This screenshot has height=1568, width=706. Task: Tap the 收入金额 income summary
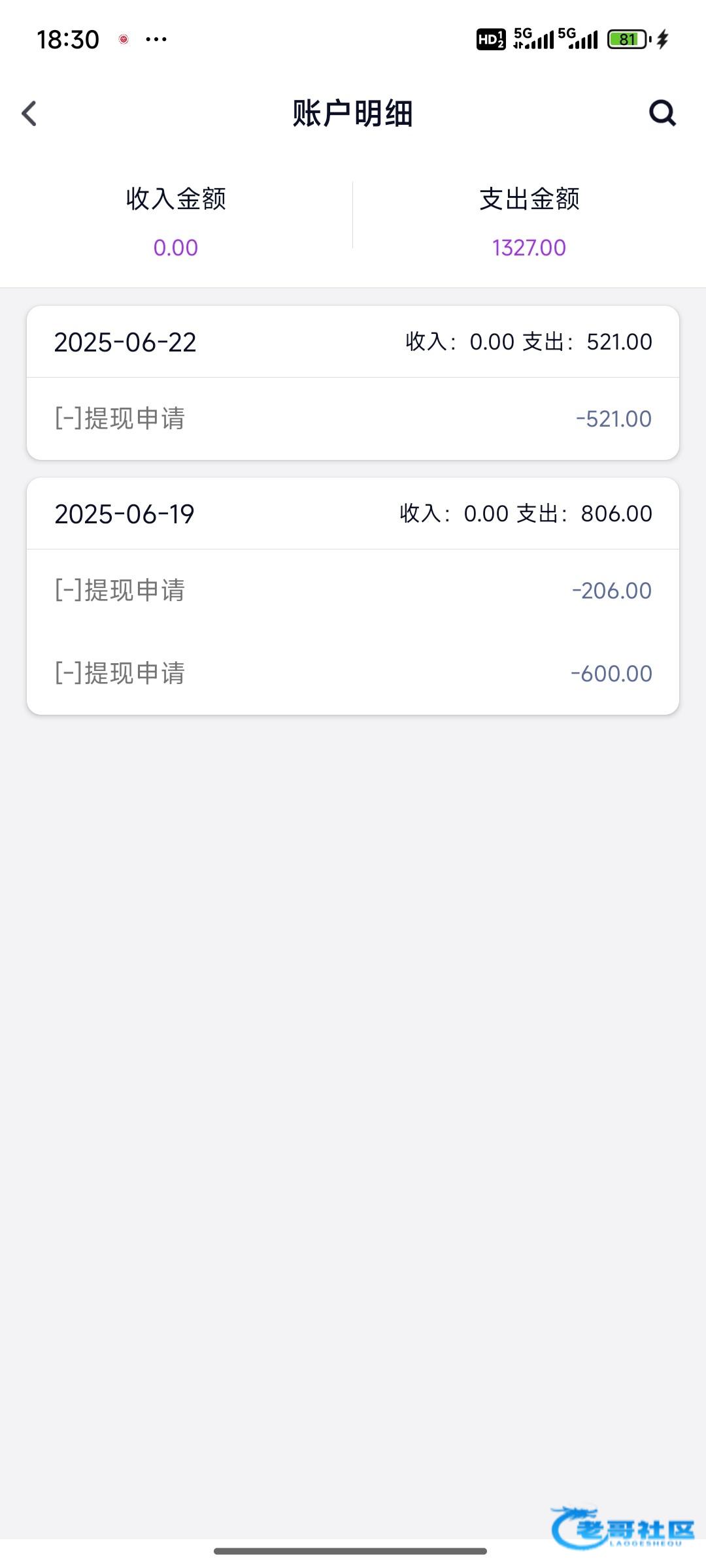[176, 199]
